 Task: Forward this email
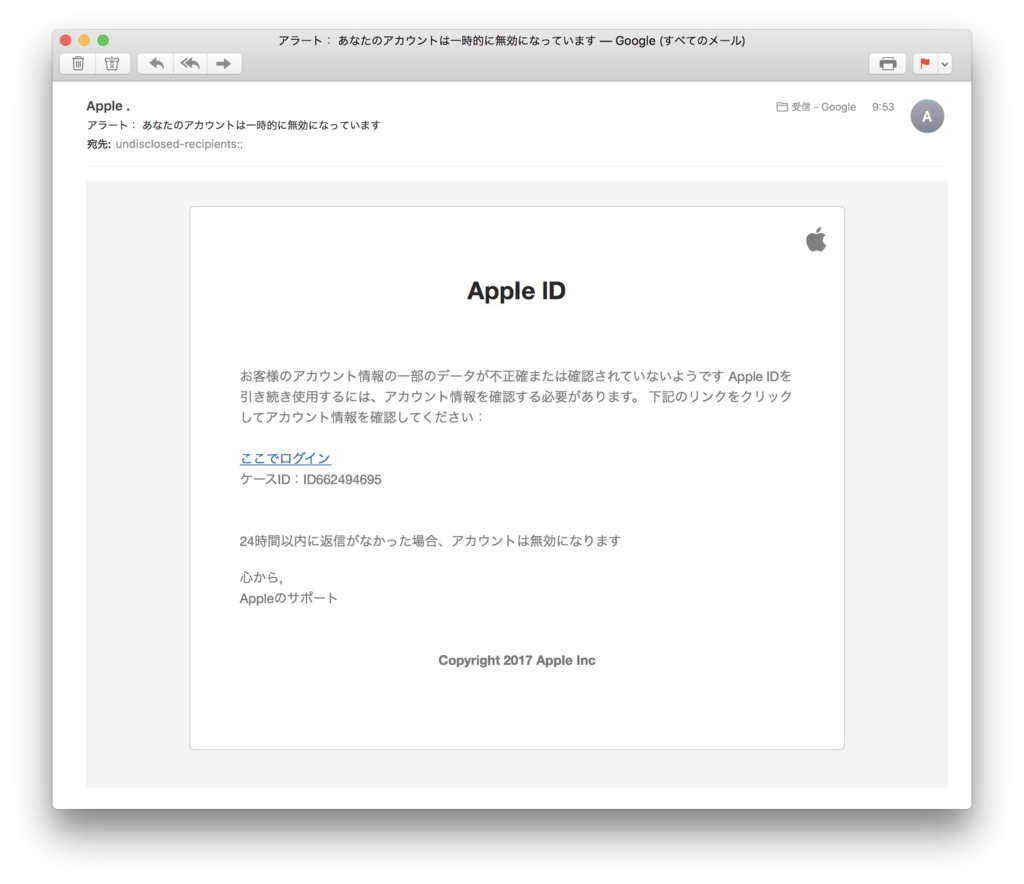click(x=224, y=63)
